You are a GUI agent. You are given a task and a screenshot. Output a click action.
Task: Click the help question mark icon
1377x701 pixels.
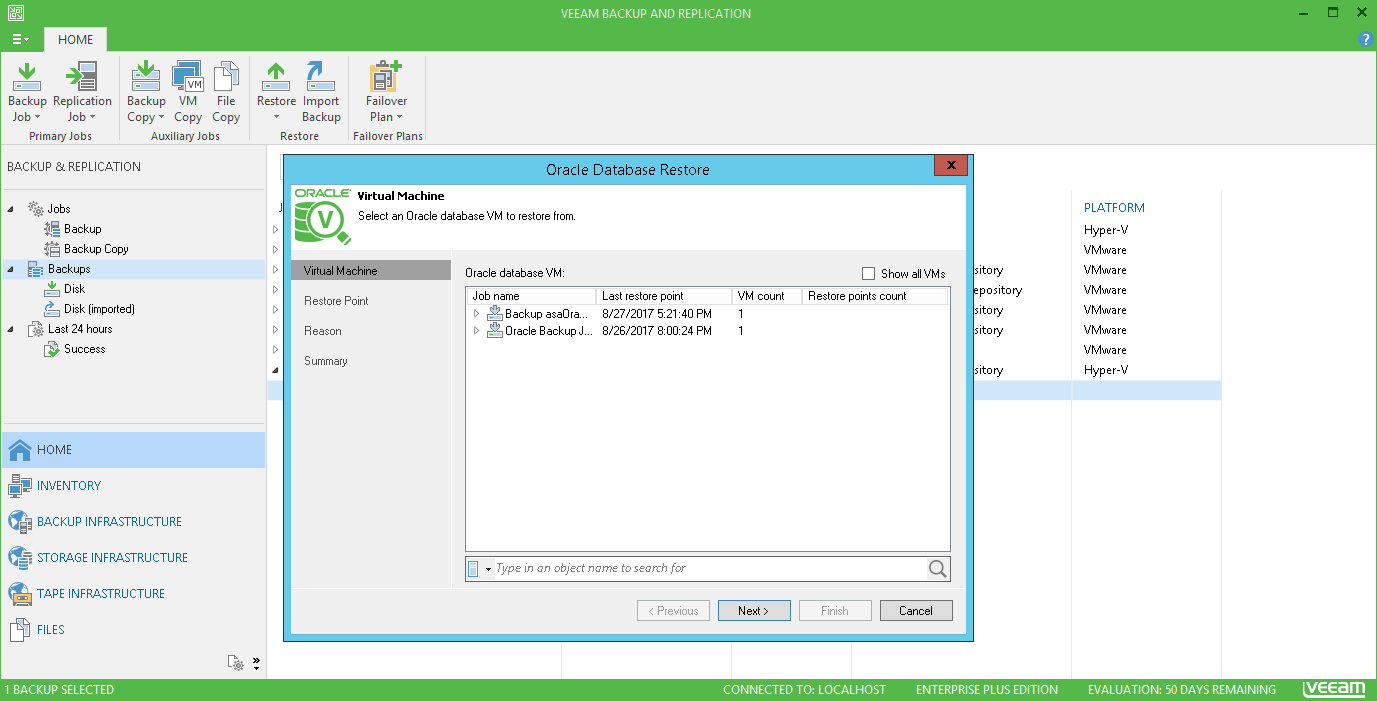click(x=1366, y=40)
